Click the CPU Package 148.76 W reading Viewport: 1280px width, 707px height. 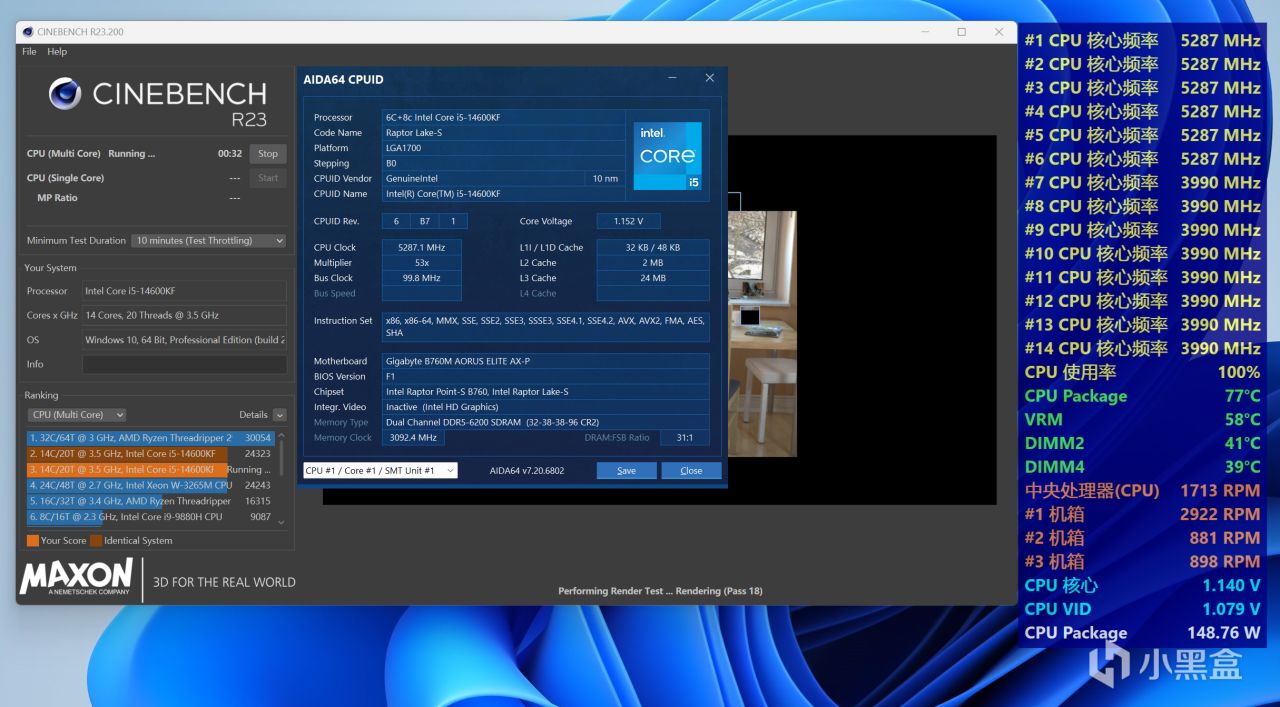[1142, 633]
